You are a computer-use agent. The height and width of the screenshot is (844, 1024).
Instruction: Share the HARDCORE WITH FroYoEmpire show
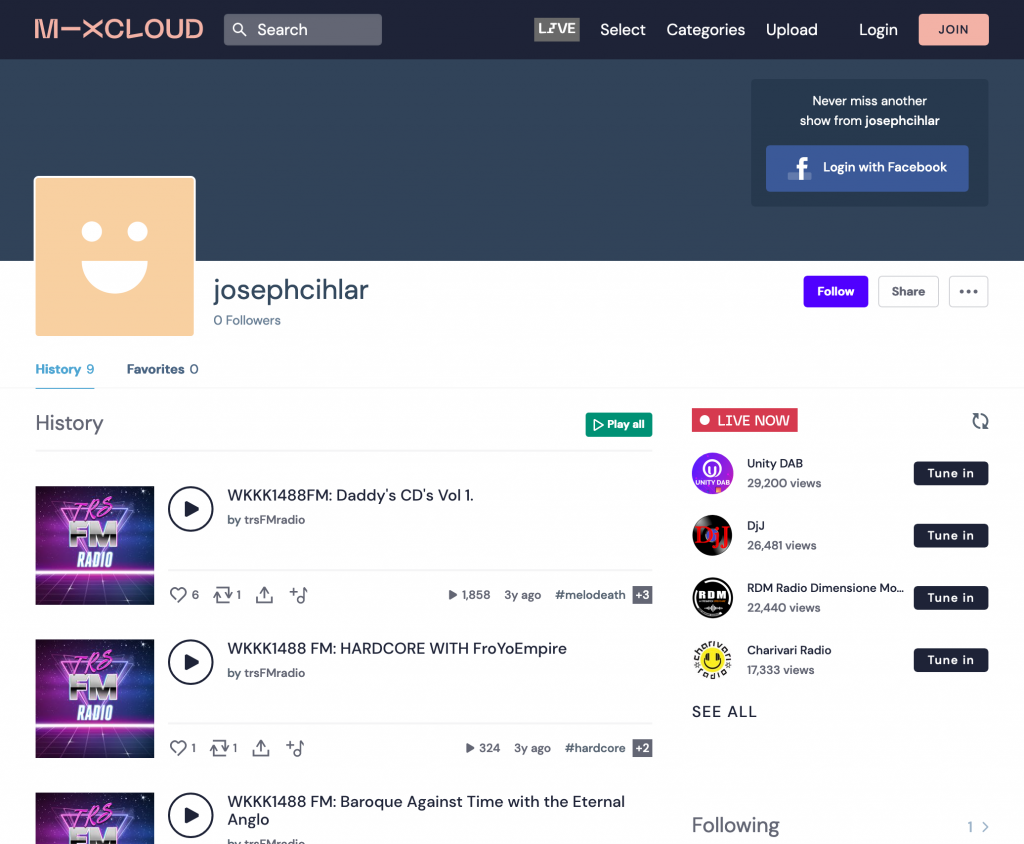pyautogui.click(x=261, y=748)
